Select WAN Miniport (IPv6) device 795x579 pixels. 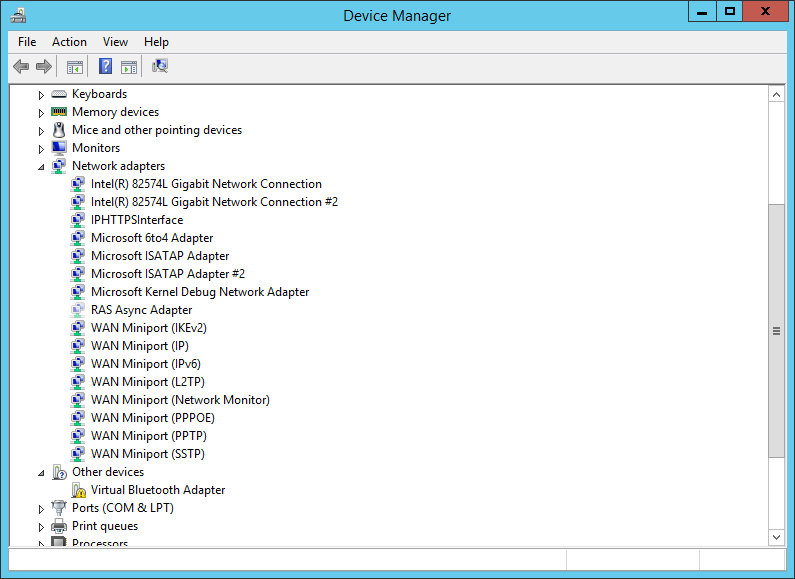[146, 364]
